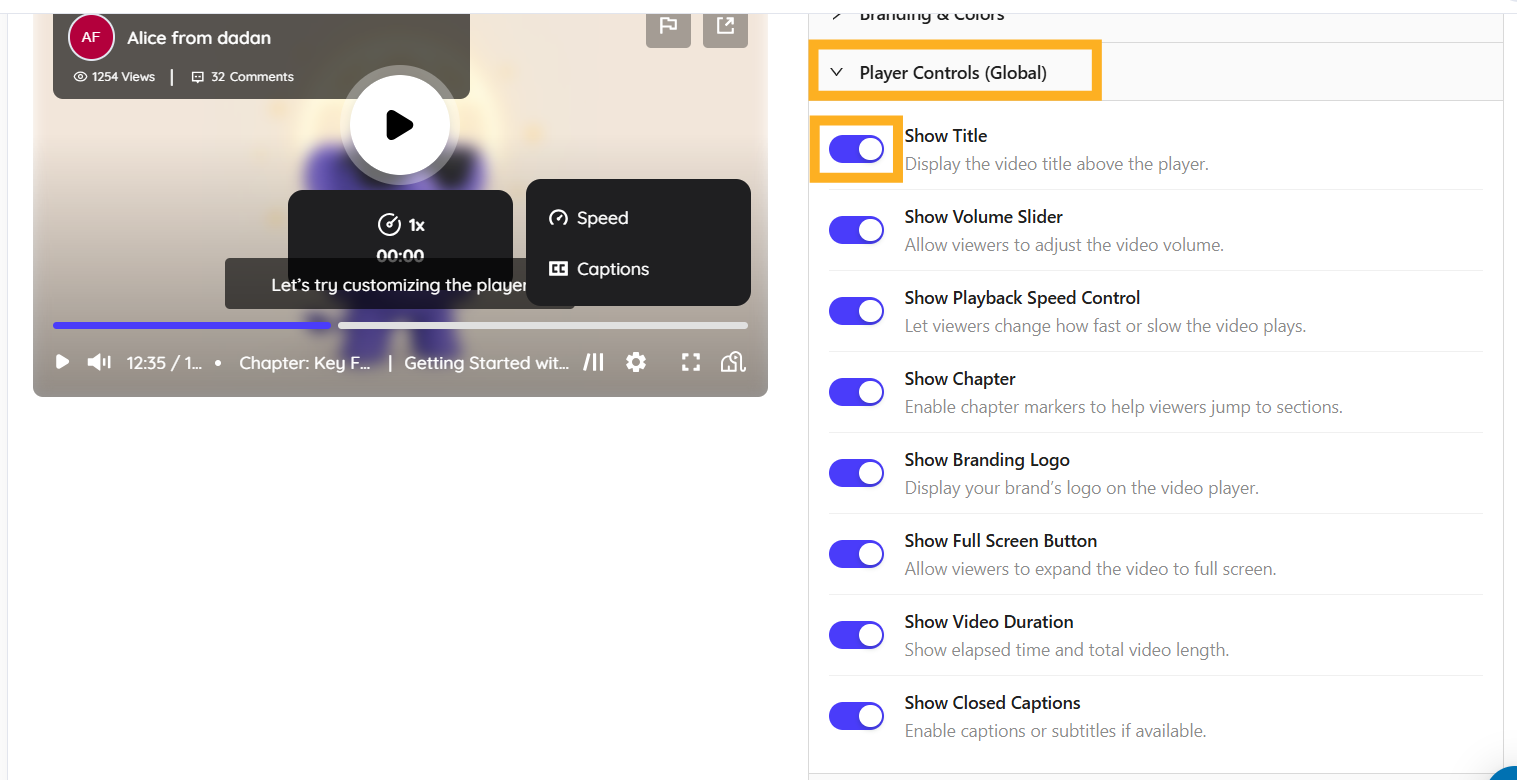1517x780 pixels.
Task: Click the large center play button
Action: click(x=400, y=125)
